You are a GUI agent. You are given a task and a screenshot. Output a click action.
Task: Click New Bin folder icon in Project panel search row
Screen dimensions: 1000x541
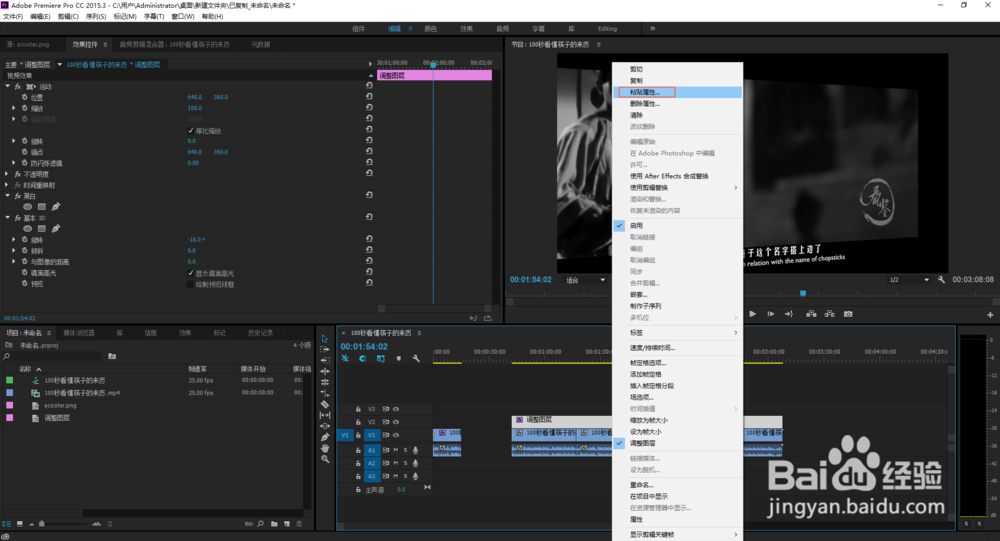coord(112,356)
